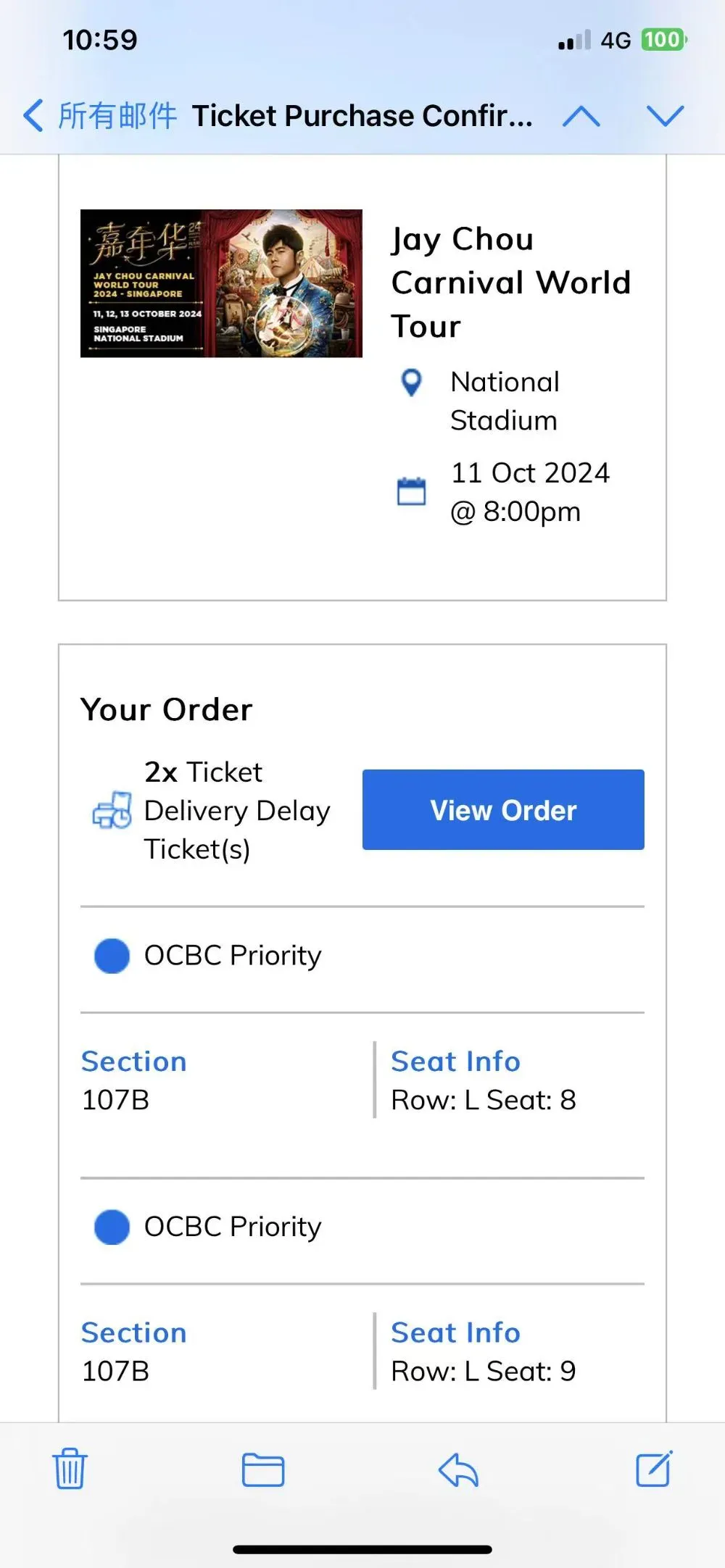Image resolution: width=725 pixels, height=1568 pixels.
Task: Tap the battery indicator in status bar
Action: click(663, 40)
